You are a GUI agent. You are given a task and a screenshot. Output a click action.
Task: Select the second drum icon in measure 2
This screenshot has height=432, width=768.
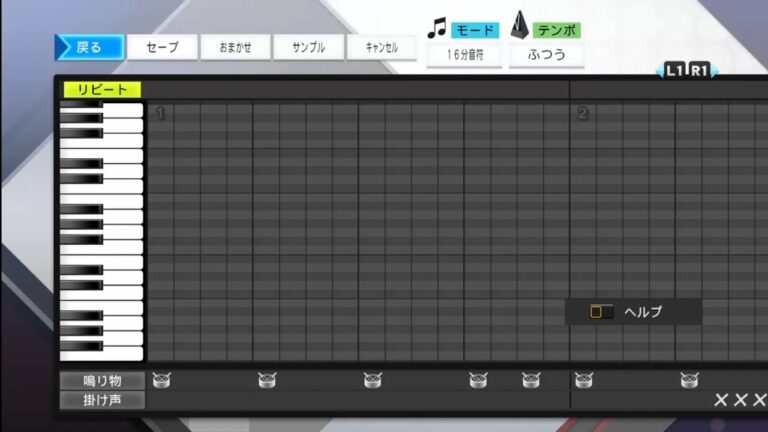689,380
